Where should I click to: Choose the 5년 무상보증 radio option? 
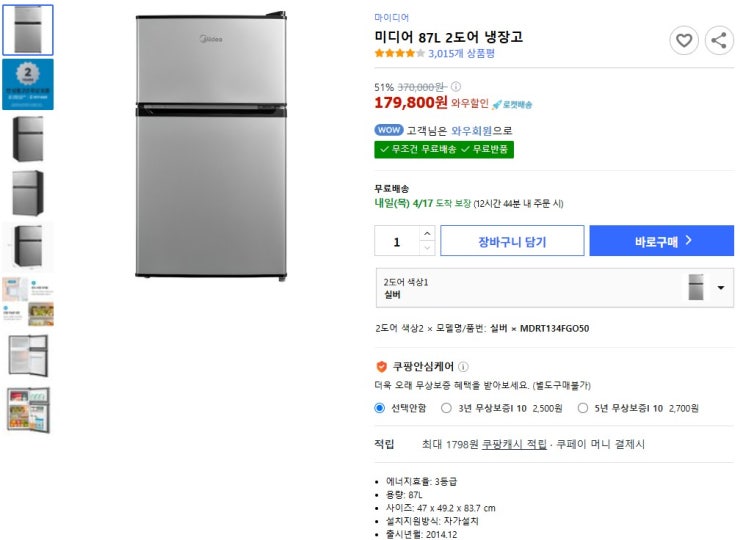pos(583,408)
